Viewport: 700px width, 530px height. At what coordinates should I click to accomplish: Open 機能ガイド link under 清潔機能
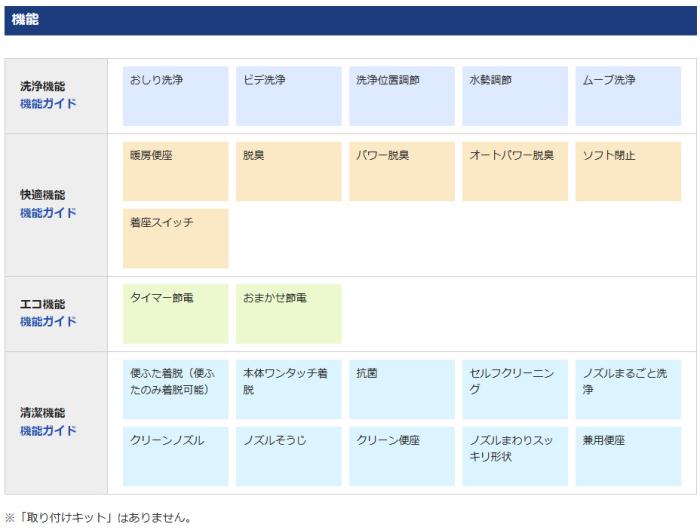coord(48,431)
